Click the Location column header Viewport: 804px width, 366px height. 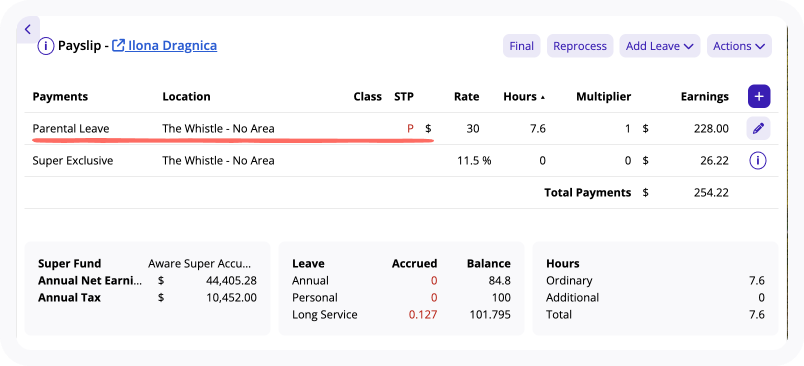pos(186,96)
